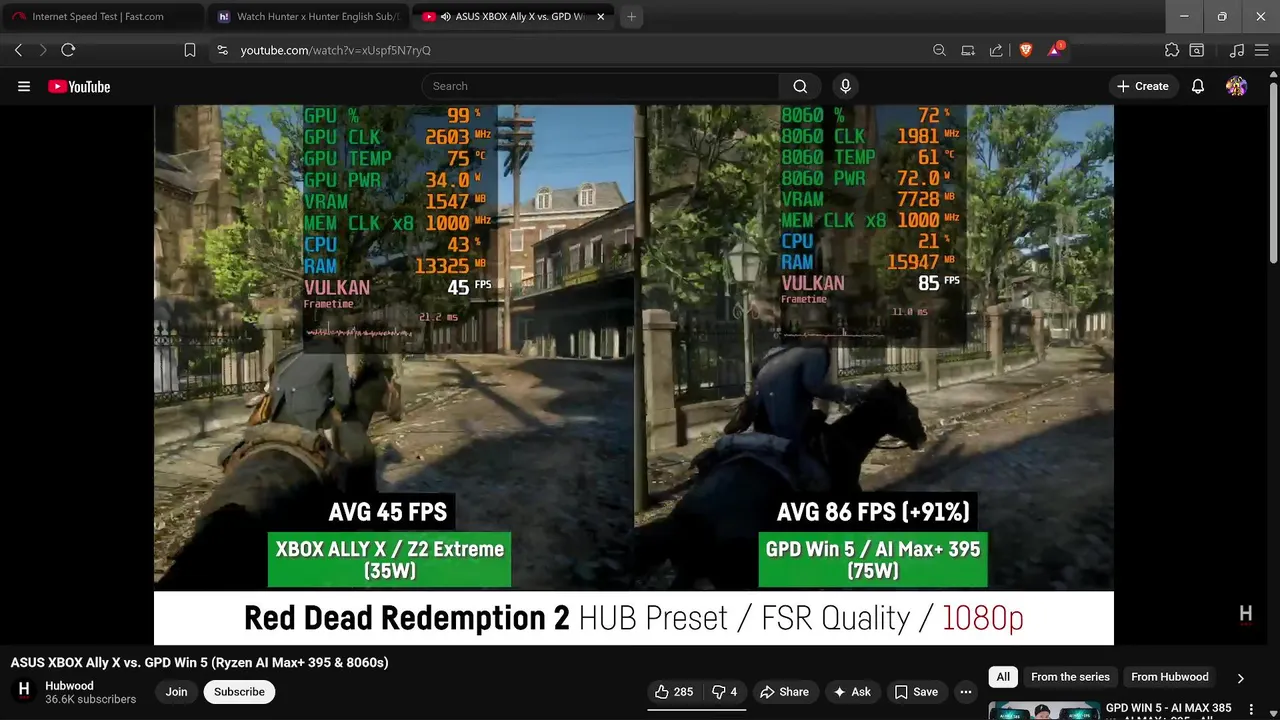
Task: Dislike the video with thumbs down
Action: (x=724, y=692)
